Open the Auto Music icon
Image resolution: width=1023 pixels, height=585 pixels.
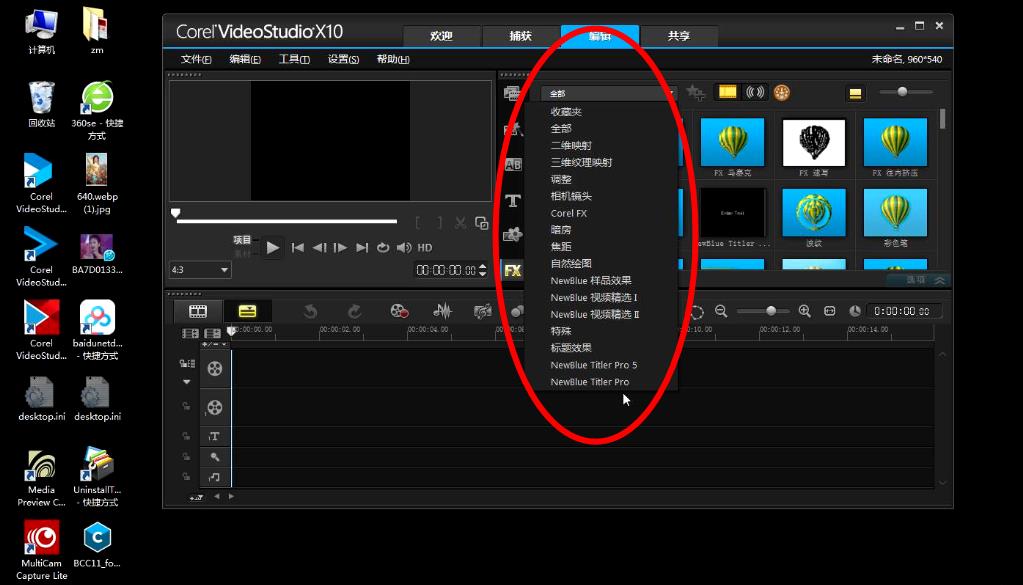[x=482, y=312]
